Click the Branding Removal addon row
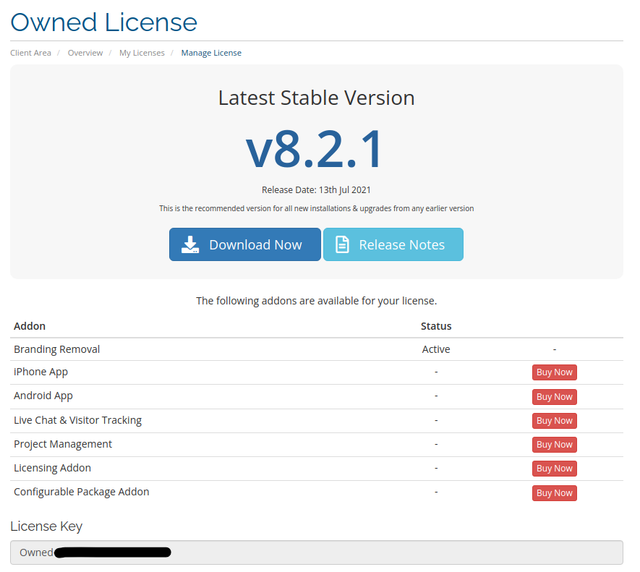The width and height of the screenshot is (640, 572). 57,349
